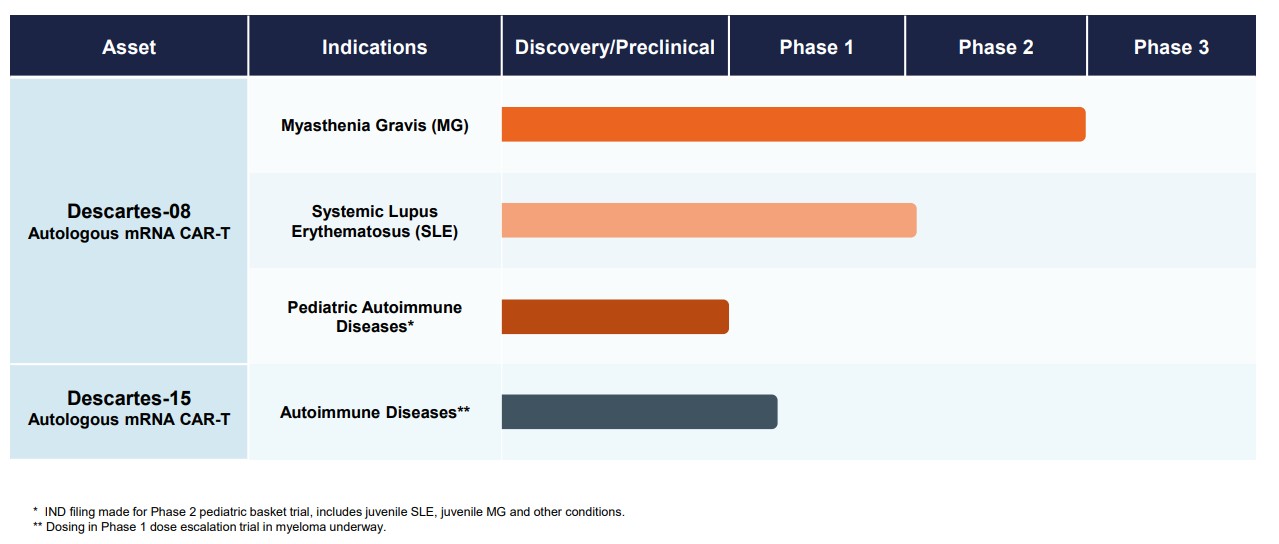The width and height of the screenshot is (1279, 544).
Task: Click the orange Myasthenia Gravis progress bar
Action: tap(793, 124)
